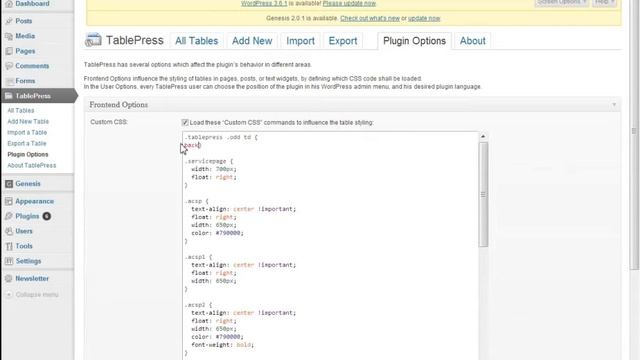
Task: Click the Custom CSS scrollbar up arrow
Action: pos(483,136)
